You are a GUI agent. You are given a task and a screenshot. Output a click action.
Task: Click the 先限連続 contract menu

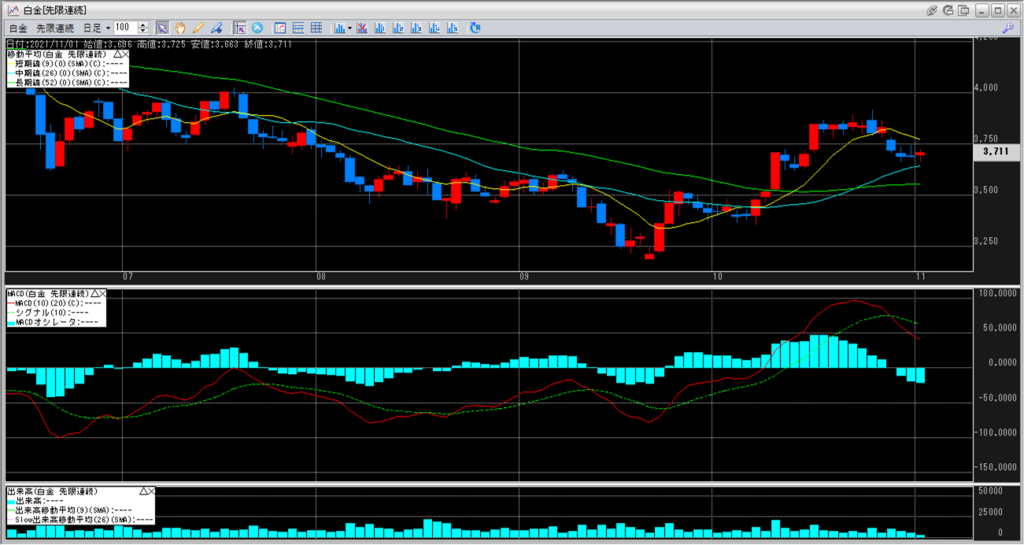57,27
